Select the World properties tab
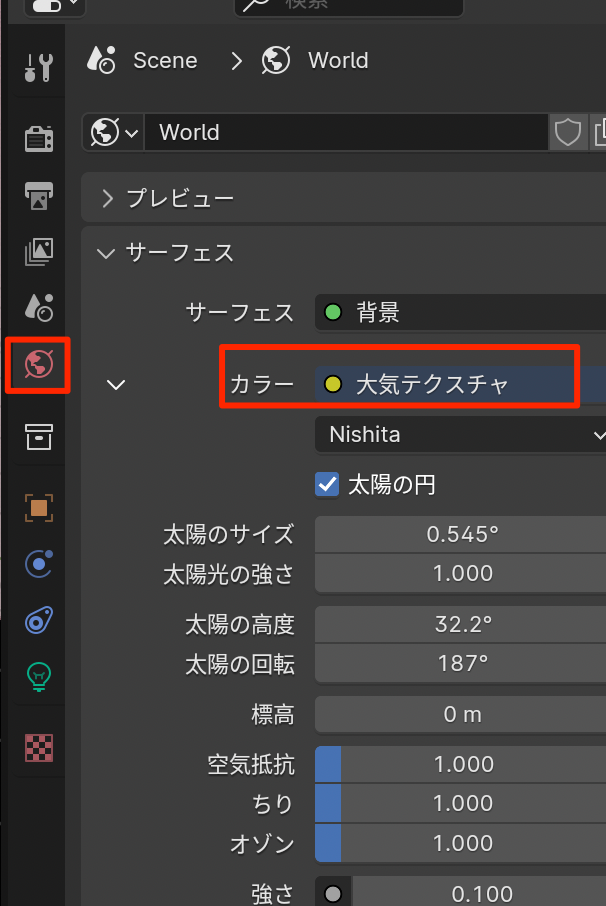 (x=38, y=365)
